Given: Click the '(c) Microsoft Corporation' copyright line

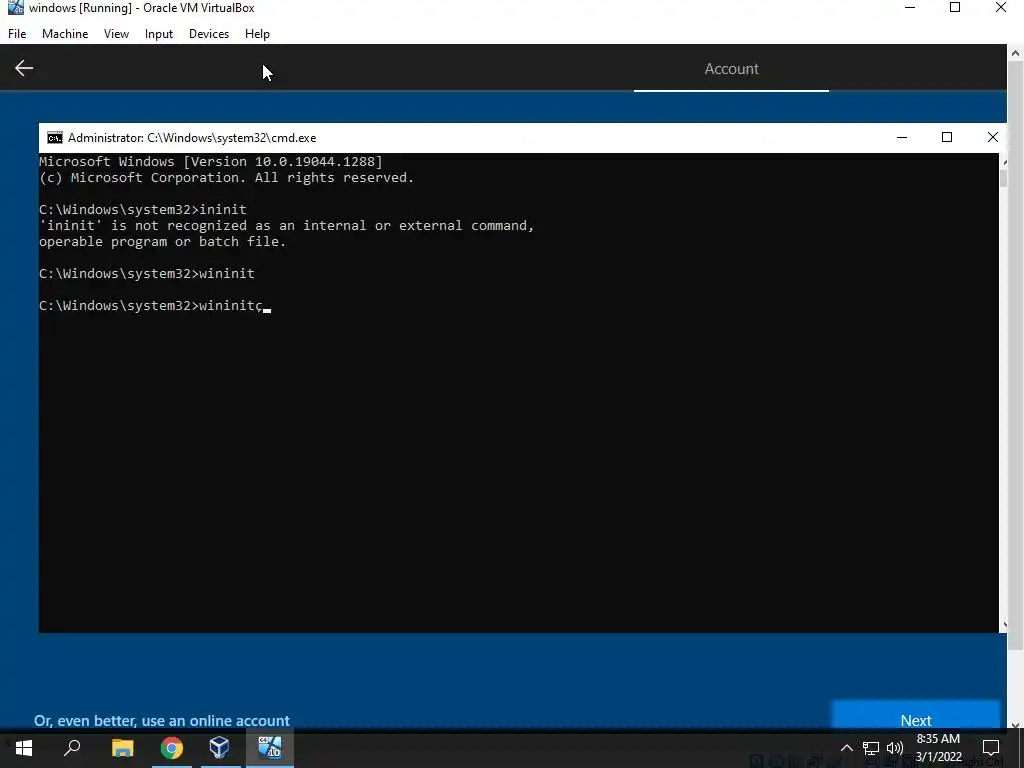Looking at the screenshot, I should (227, 178).
